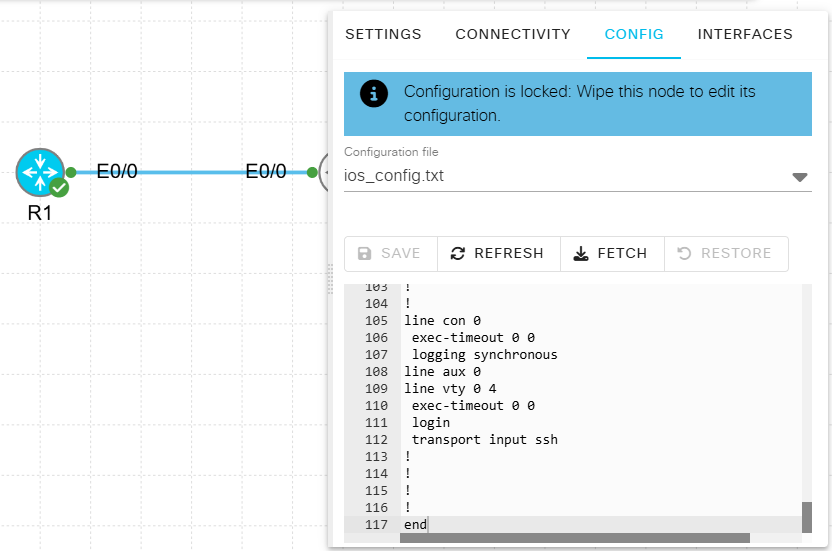The height and width of the screenshot is (551, 832).
Task: Open the Connectivity tab
Action: (513, 34)
